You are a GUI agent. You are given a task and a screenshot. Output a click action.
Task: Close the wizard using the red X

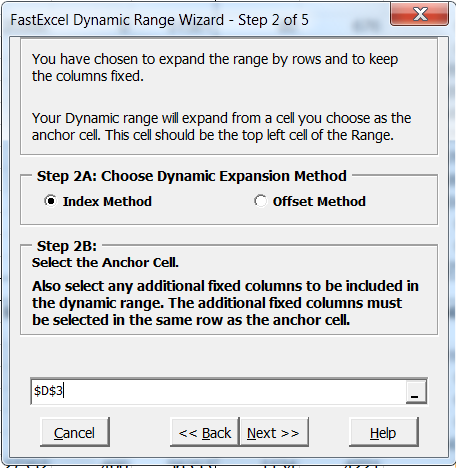pyautogui.click(x=419, y=14)
